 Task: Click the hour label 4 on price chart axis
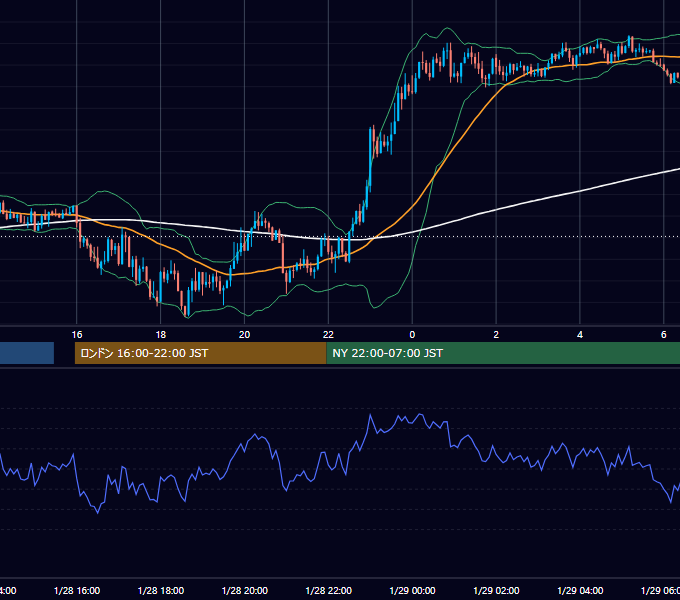tap(580, 335)
